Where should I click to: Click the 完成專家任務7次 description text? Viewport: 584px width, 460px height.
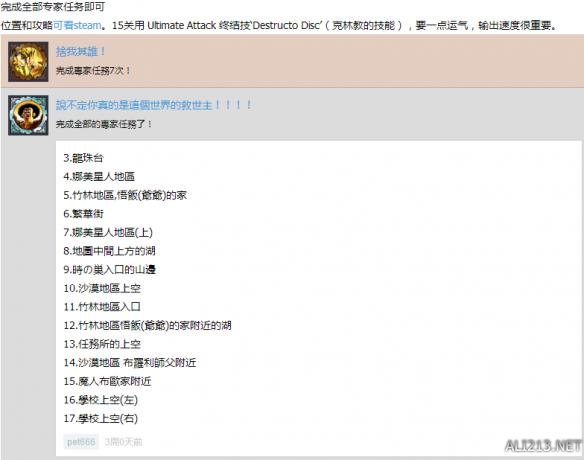coord(93,70)
